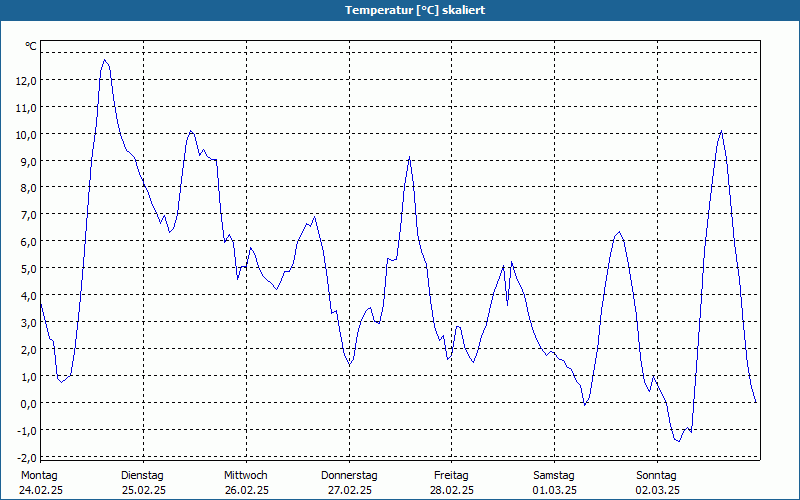Select the 9,0 axis value

28,162
